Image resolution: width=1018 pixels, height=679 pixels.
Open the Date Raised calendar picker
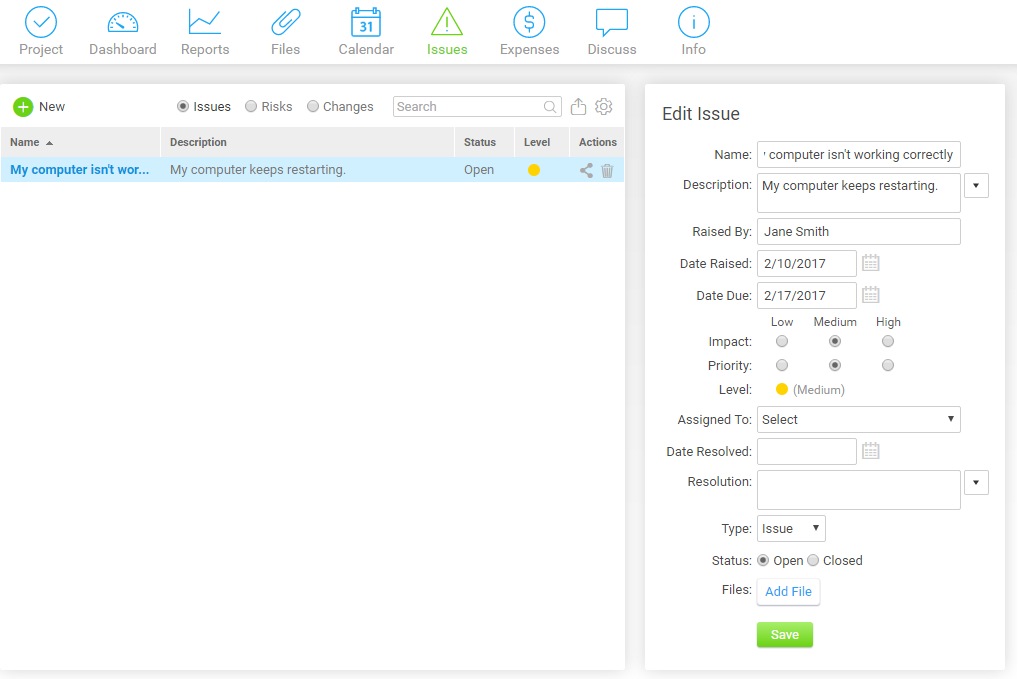[x=871, y=263]
